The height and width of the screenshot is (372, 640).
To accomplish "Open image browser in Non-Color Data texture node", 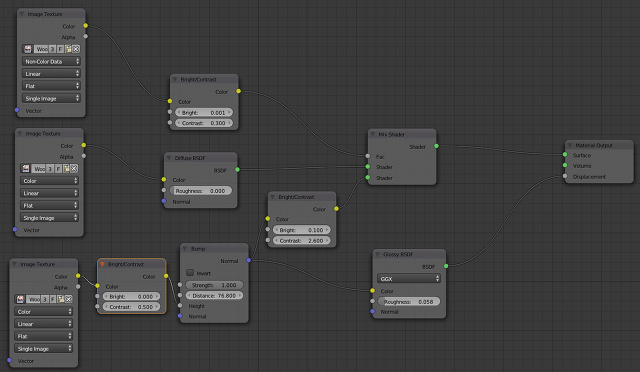I will pos(28,49).
